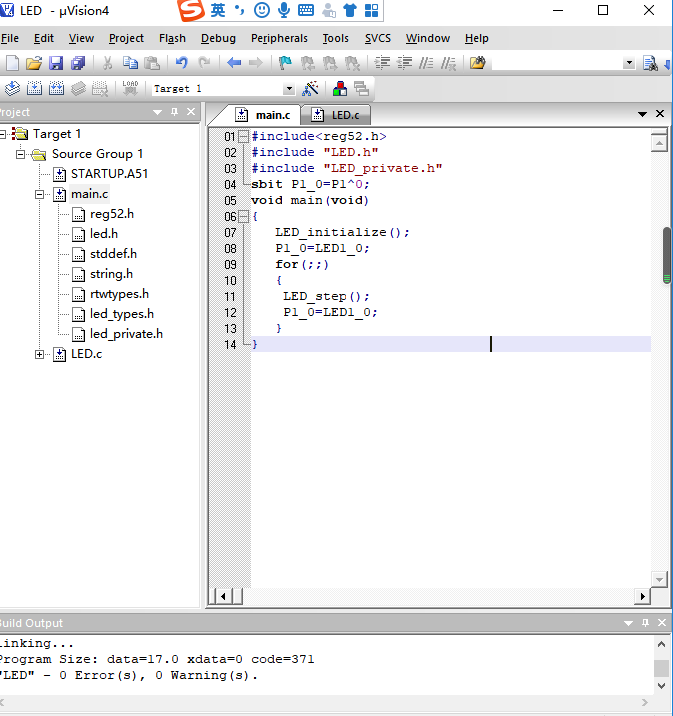Viewport: 673px width, 716px height.
Task: Click the Build Output scroll up arrow
Action: click(661, 644)
